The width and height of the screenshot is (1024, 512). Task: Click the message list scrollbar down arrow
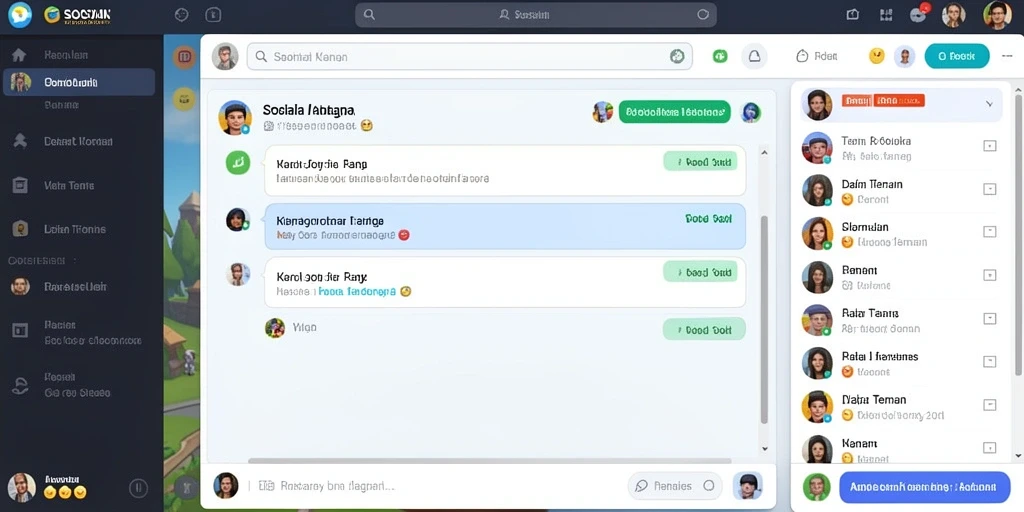click(x=765, y=449)
